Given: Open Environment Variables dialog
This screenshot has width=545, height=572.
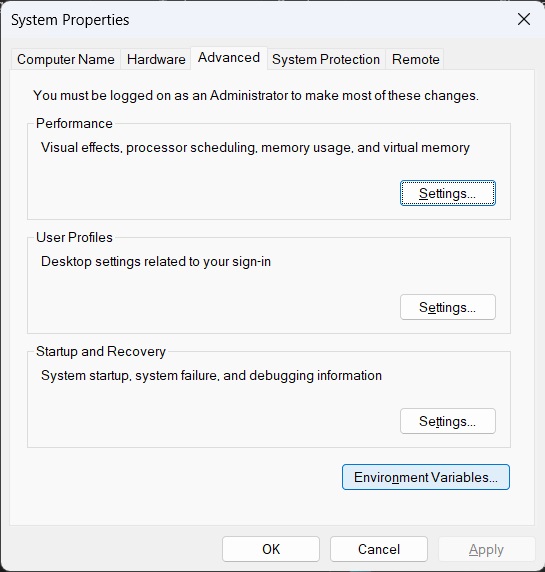Looking at the screenshot, I should [426, 477].
